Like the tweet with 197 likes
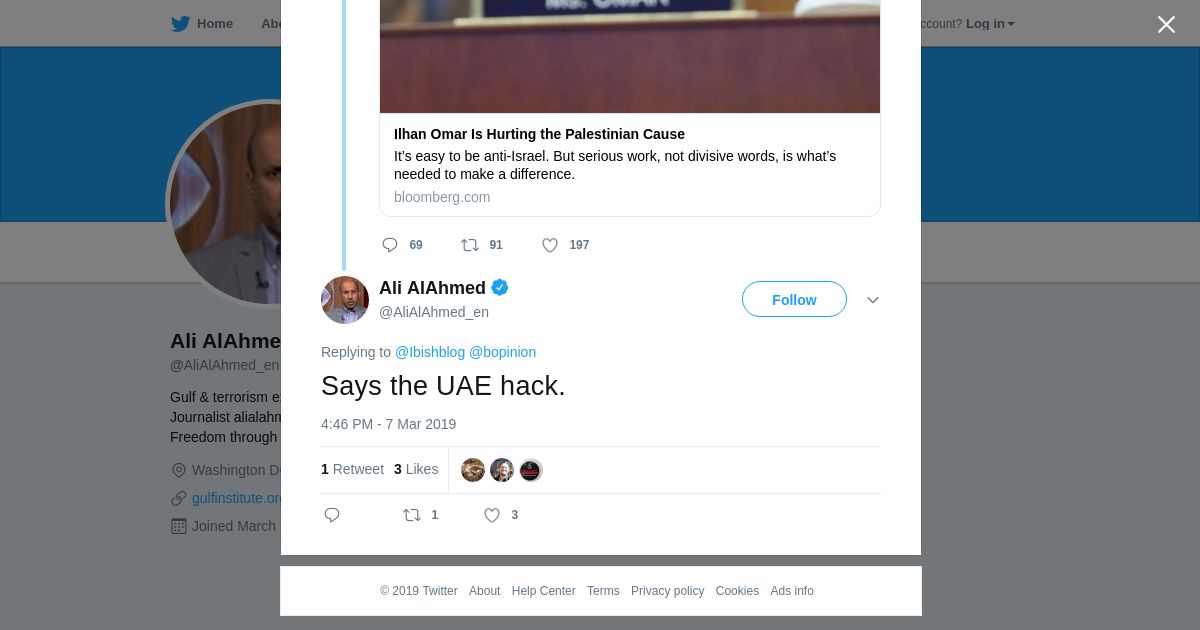 click(550, 245)
